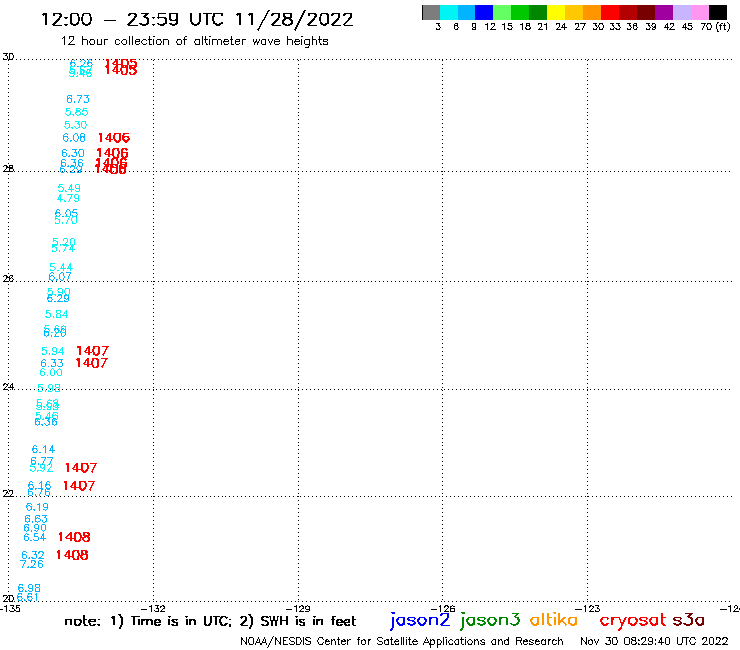Image resolution: width=740 pixels, height=650 pixels.
Task: Select the jason3 satellite label
Action: coord(490,620)
